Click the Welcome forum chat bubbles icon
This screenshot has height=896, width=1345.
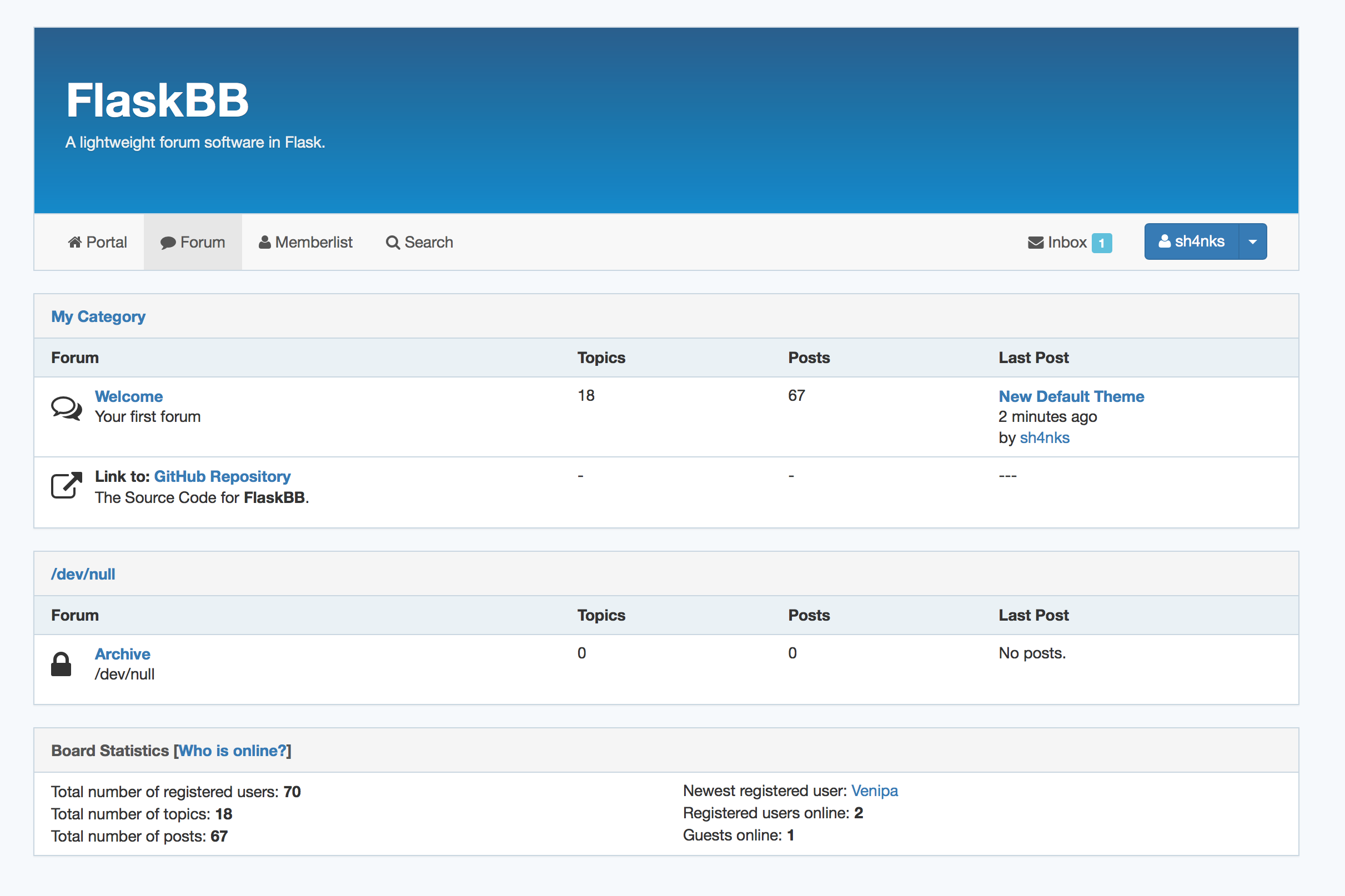[x=66, y=408]
